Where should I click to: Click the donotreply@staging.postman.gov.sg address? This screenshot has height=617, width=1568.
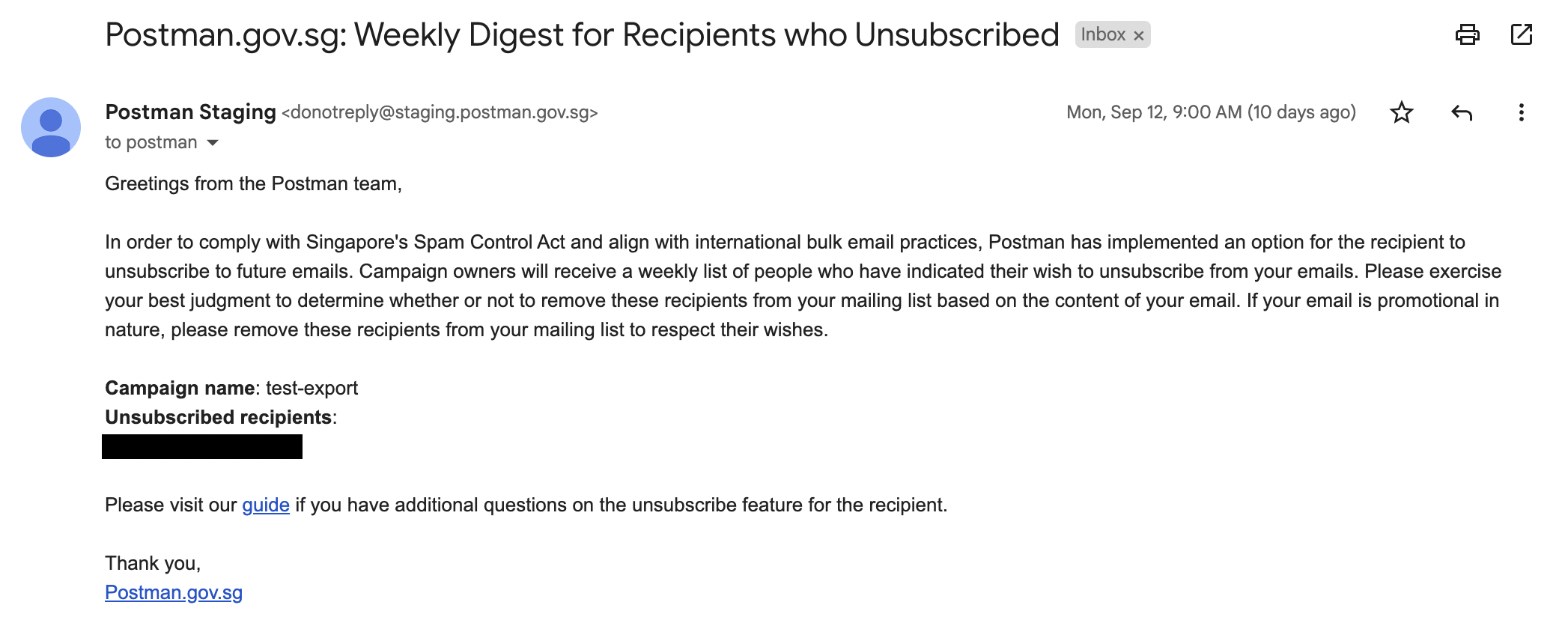click(x=440, y=112)
